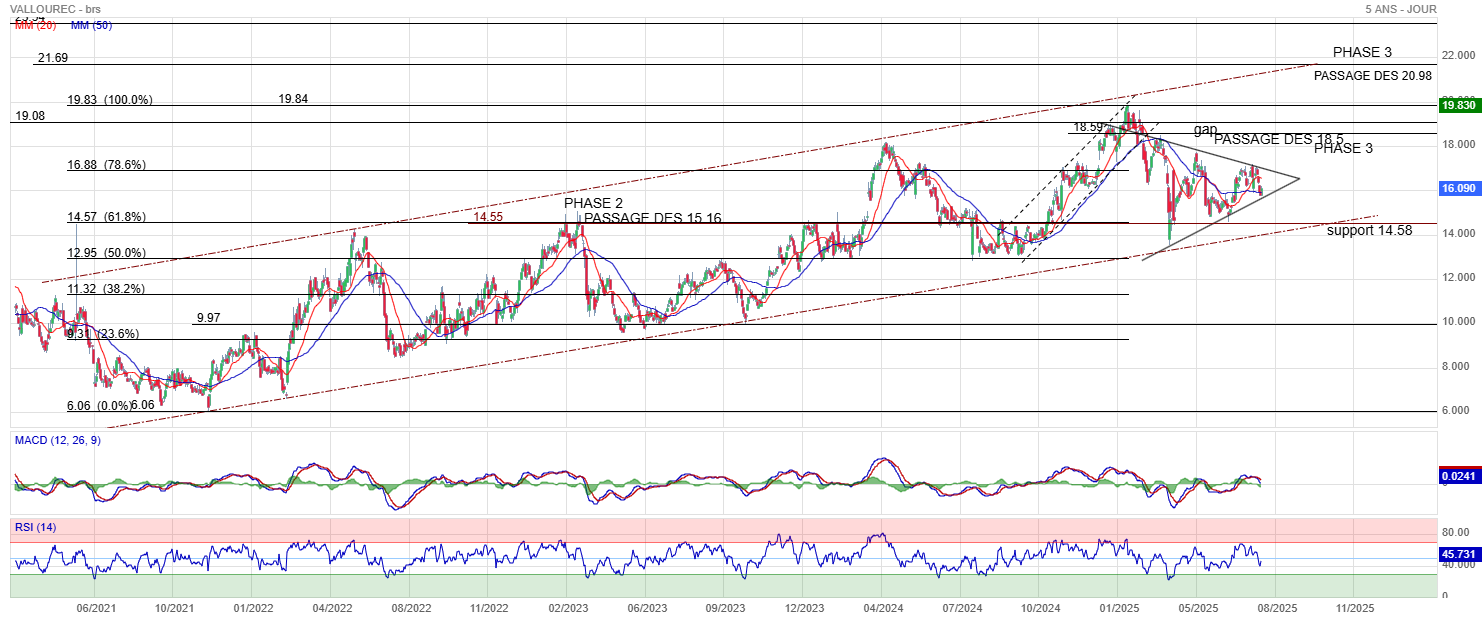
Task: Click the 80.00 RSI axis label
Action: click(1457, 534)
